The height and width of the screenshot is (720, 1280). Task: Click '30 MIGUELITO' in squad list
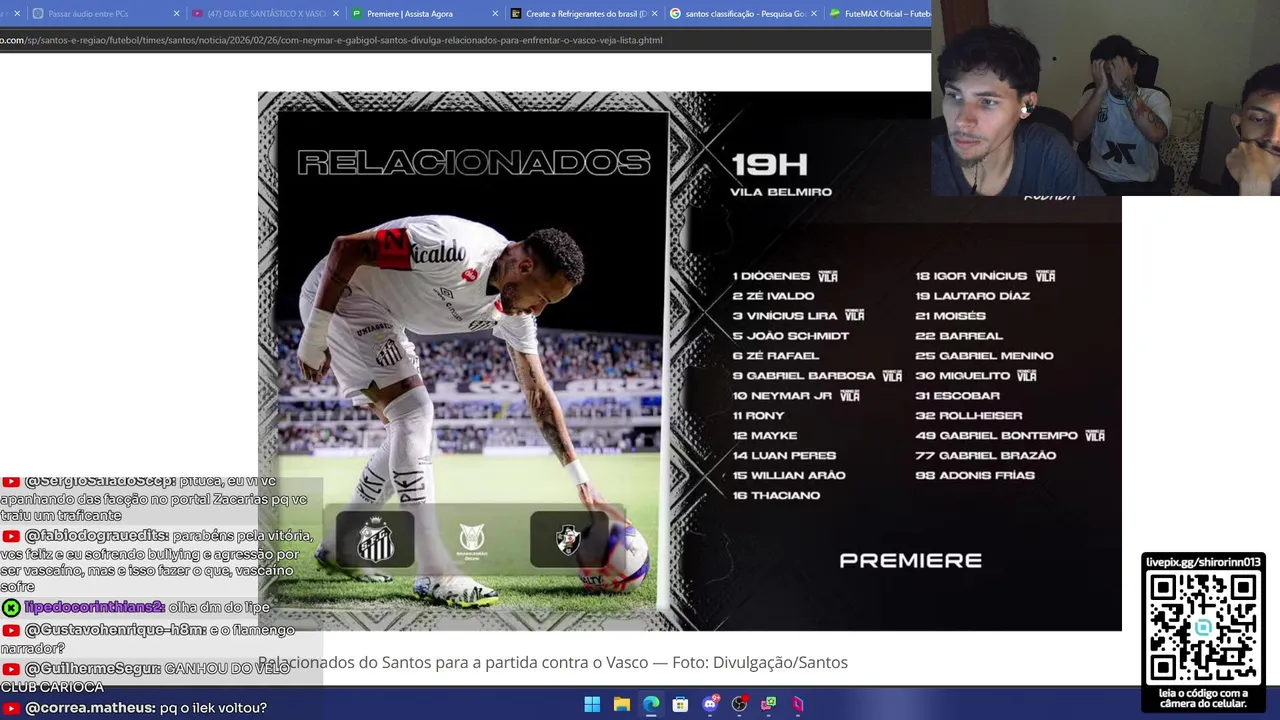click(962, 376)
